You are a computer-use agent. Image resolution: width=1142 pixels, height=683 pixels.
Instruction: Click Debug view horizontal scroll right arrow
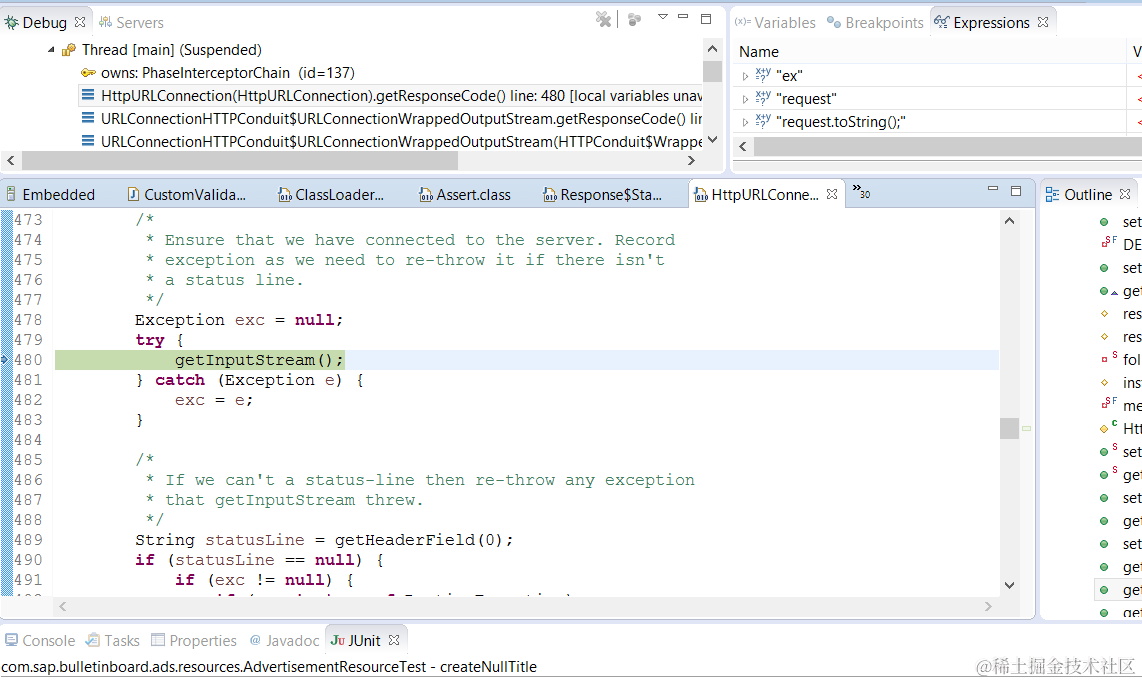690,160
